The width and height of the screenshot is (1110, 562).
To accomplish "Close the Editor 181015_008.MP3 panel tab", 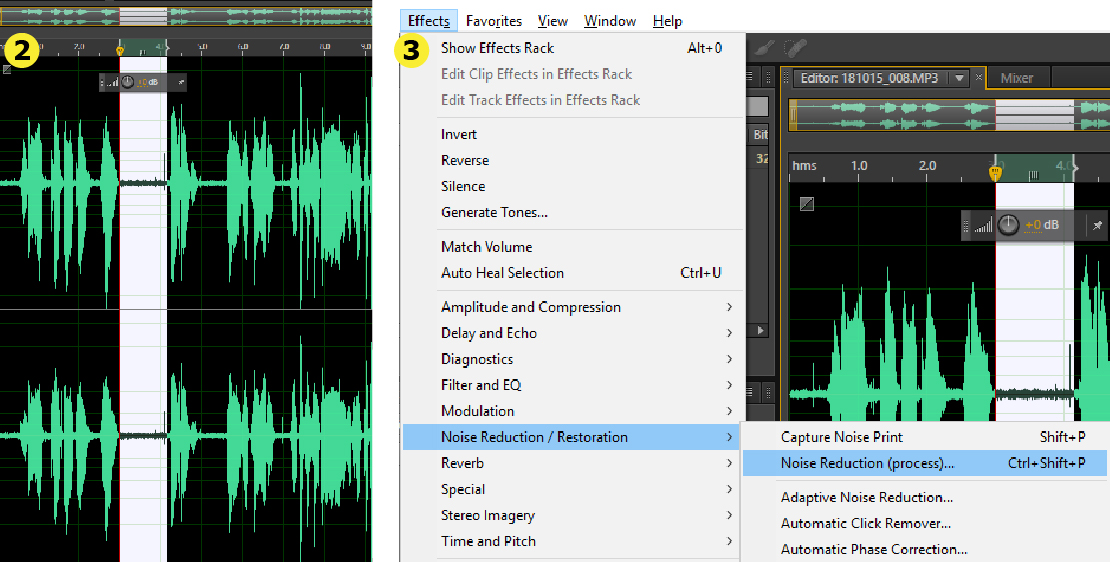I will [x=979, y=78].
